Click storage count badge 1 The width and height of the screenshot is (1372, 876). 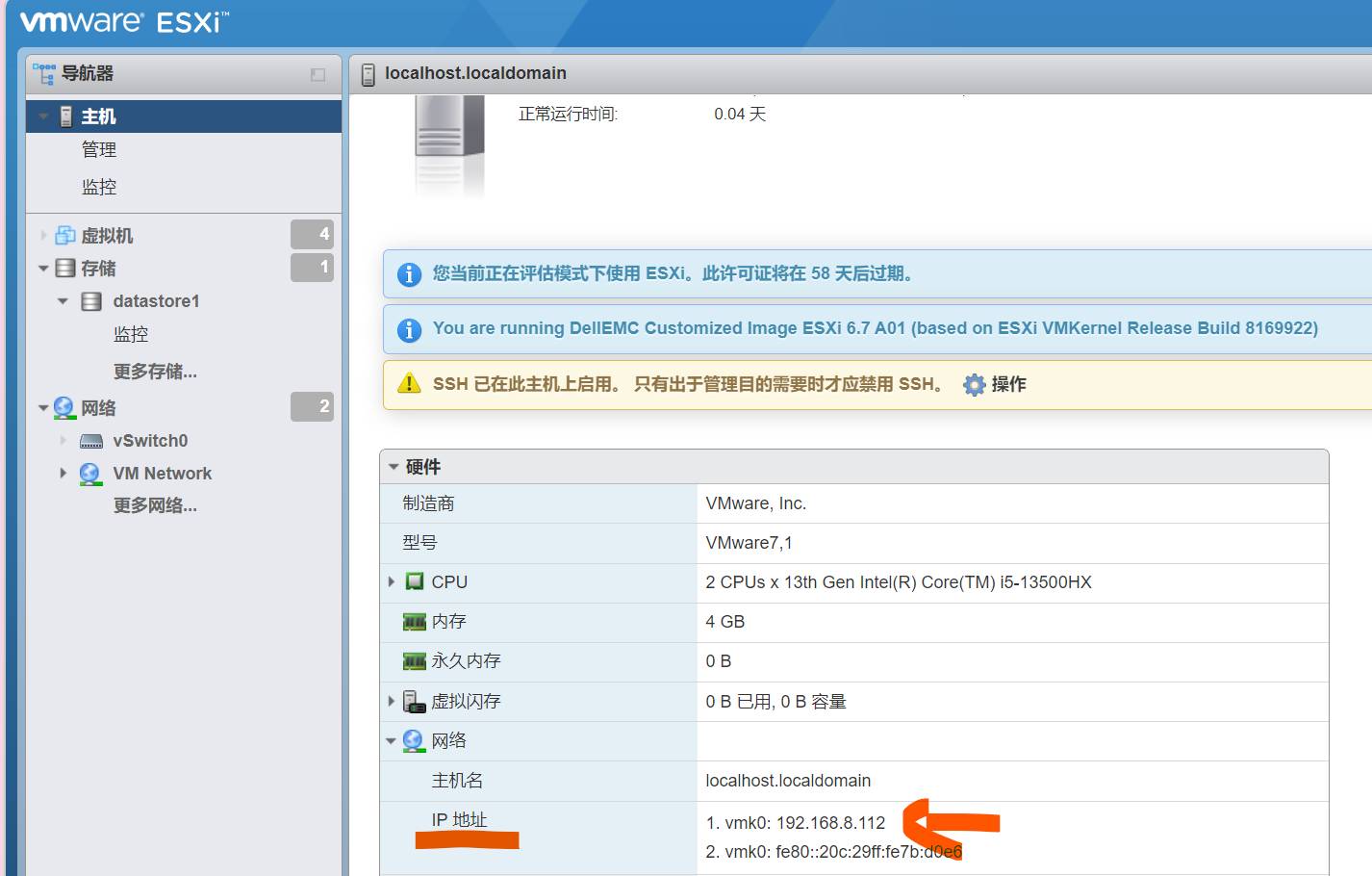[x=312, y=267]
